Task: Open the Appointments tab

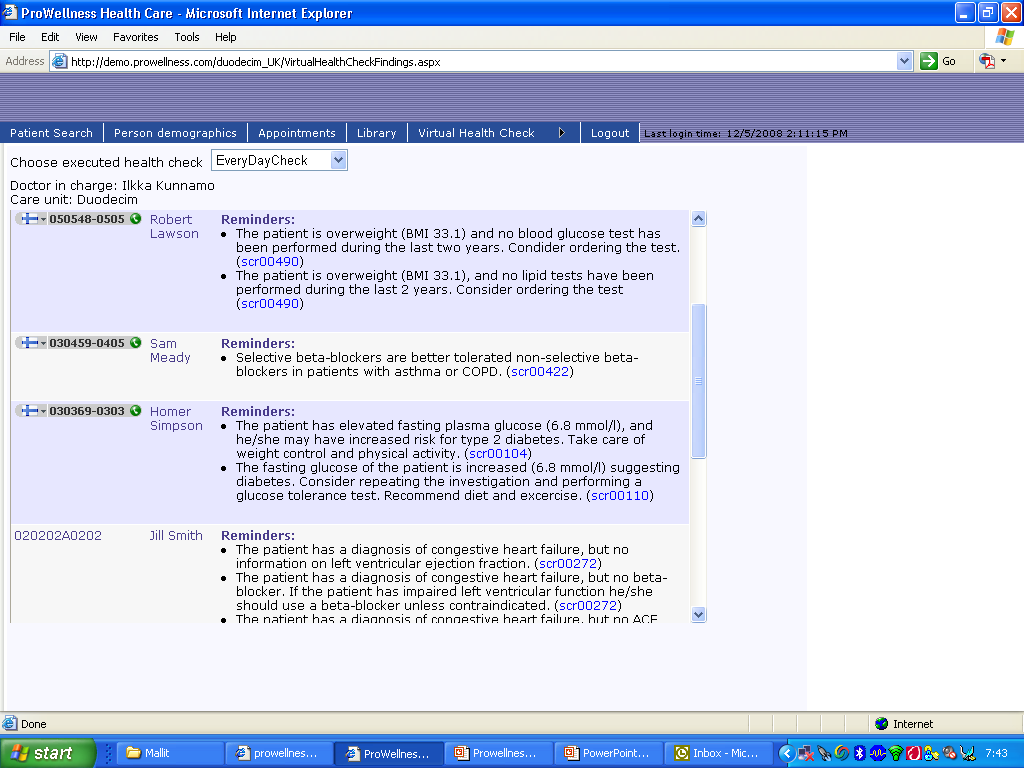Action: tap(296, 133)
